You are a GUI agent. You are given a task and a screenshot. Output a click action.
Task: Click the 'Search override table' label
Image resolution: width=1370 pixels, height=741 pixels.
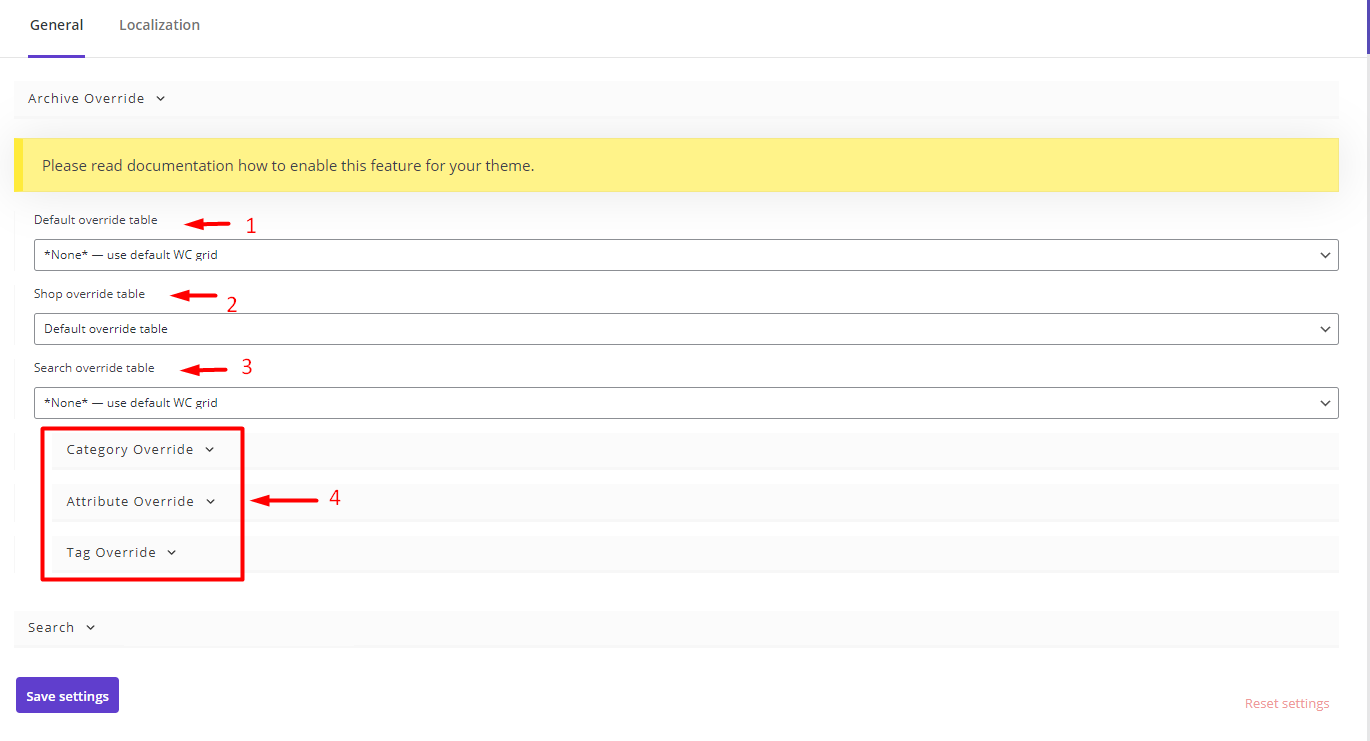[94, 368]
